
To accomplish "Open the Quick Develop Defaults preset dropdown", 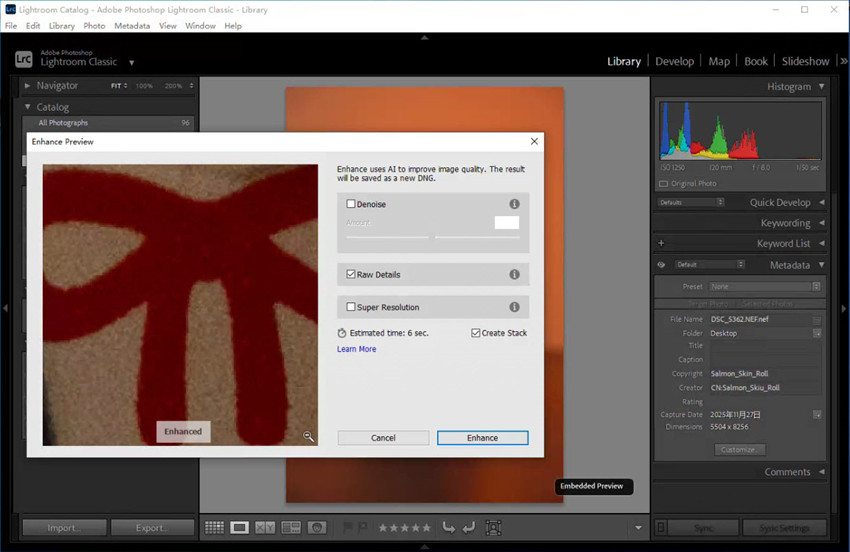I will tap(691, 202).
